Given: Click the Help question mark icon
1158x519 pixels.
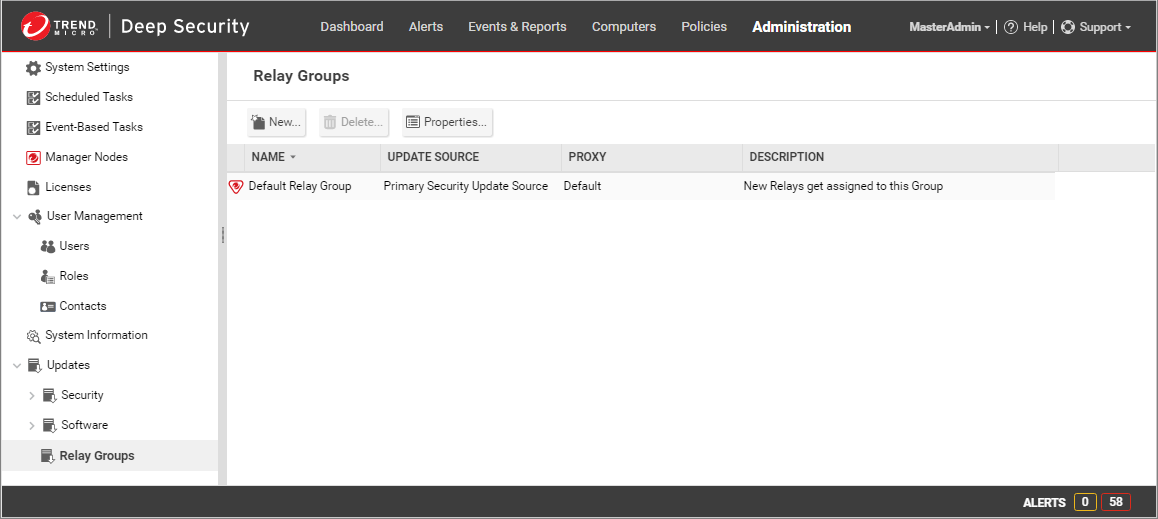Looking at the screenshot, I should tap(1011, 27).
